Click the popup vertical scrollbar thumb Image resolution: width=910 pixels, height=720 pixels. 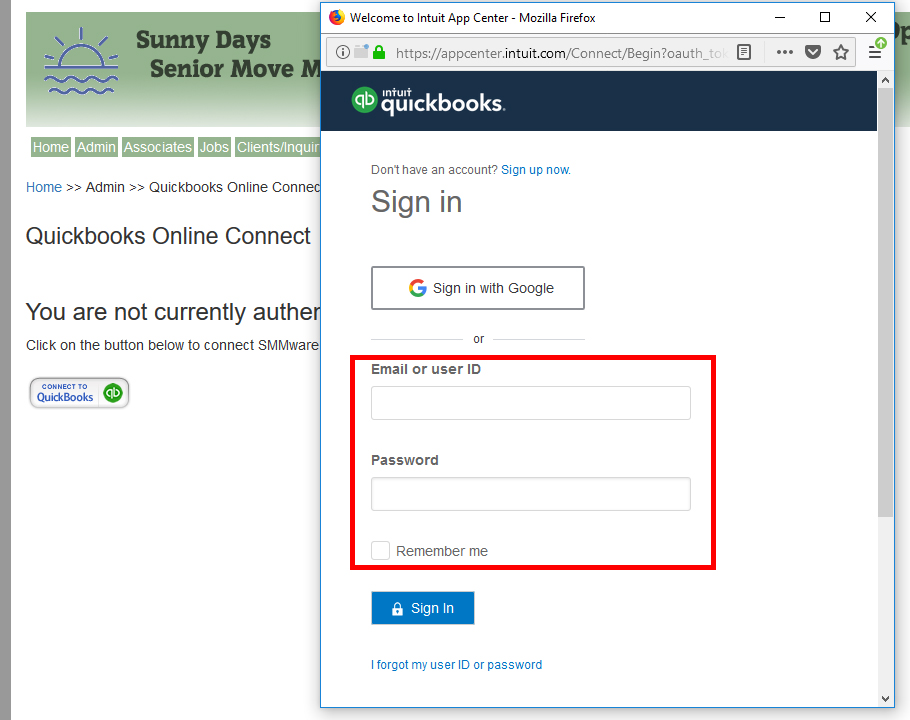885,303
